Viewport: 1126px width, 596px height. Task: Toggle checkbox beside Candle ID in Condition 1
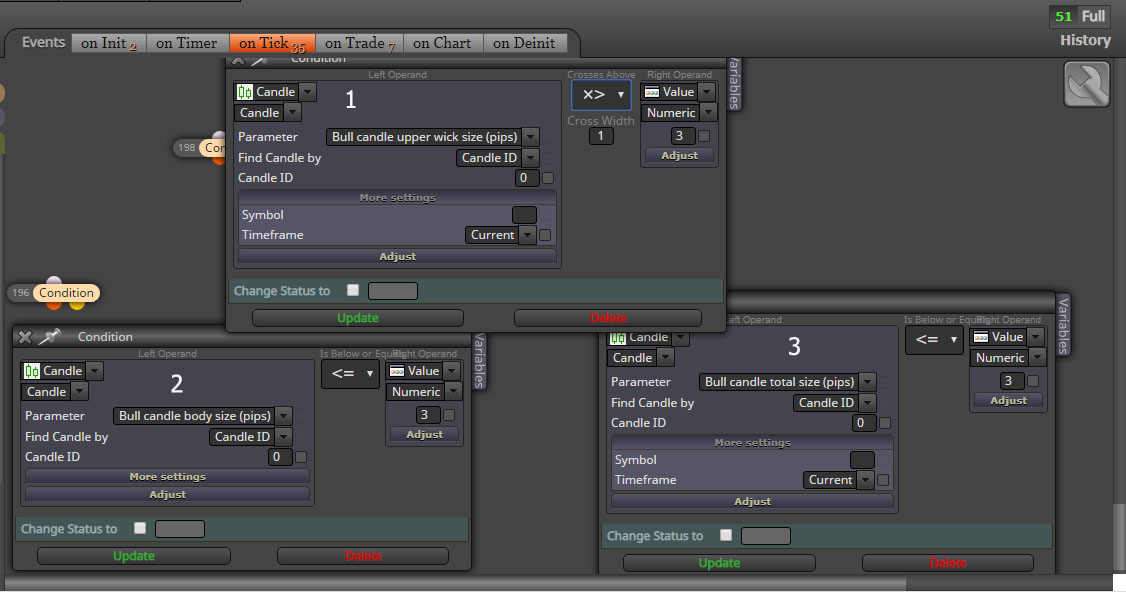[548, 178]
